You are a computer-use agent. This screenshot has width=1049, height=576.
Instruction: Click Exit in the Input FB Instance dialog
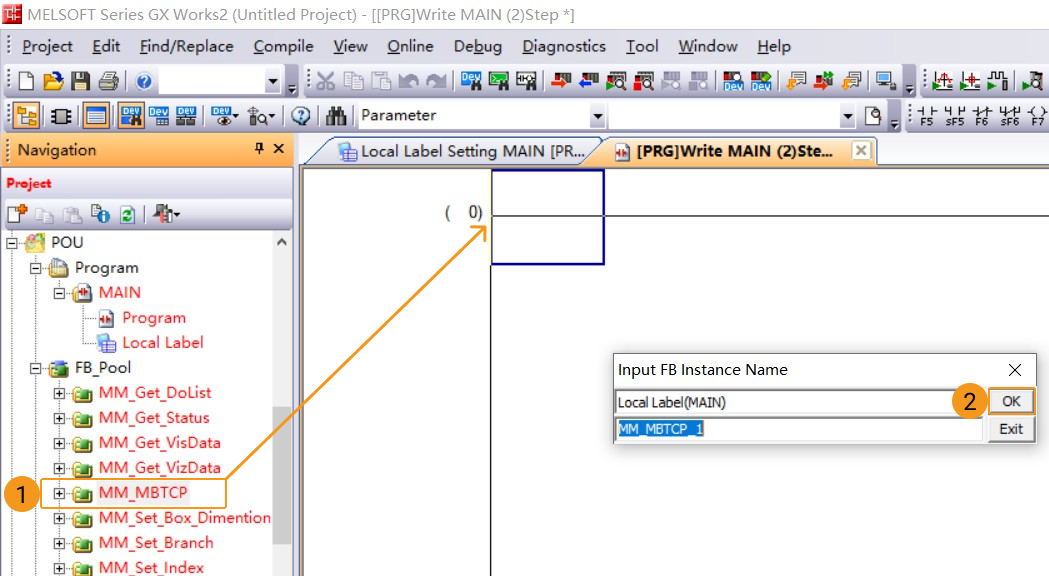[1010, 428]
